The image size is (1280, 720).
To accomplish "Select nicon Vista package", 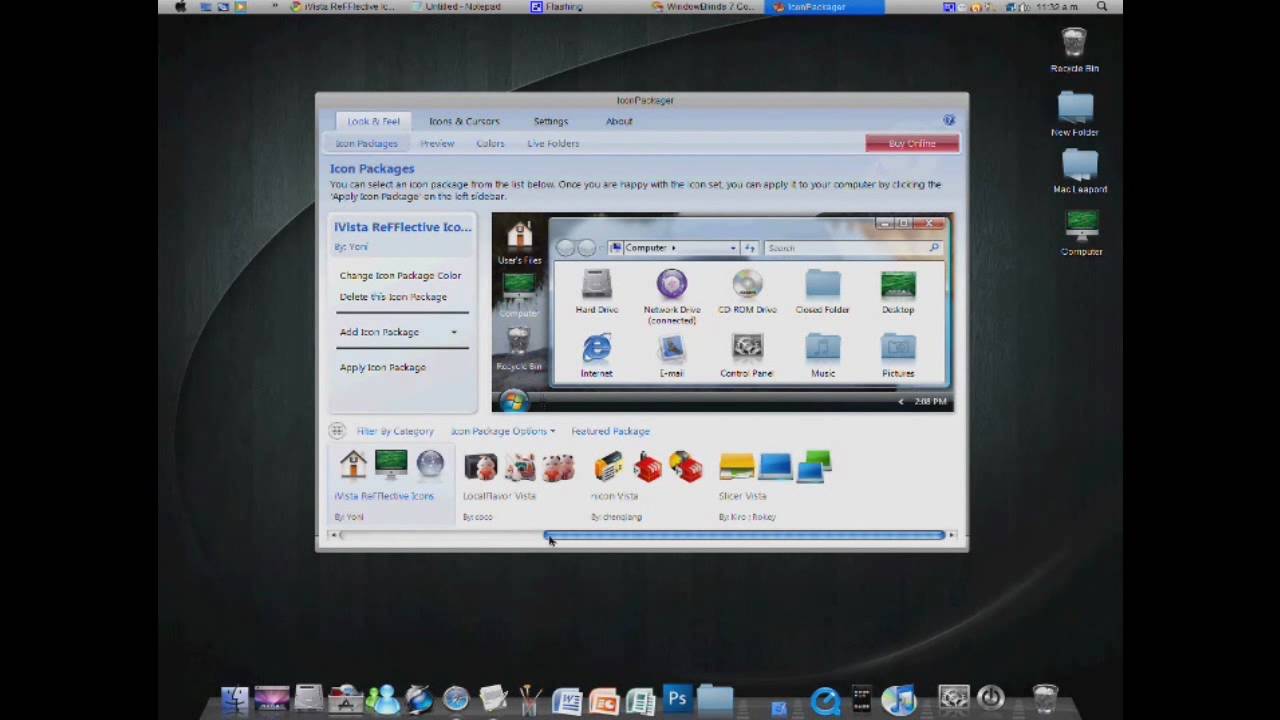I will click(x=647, y=485).
